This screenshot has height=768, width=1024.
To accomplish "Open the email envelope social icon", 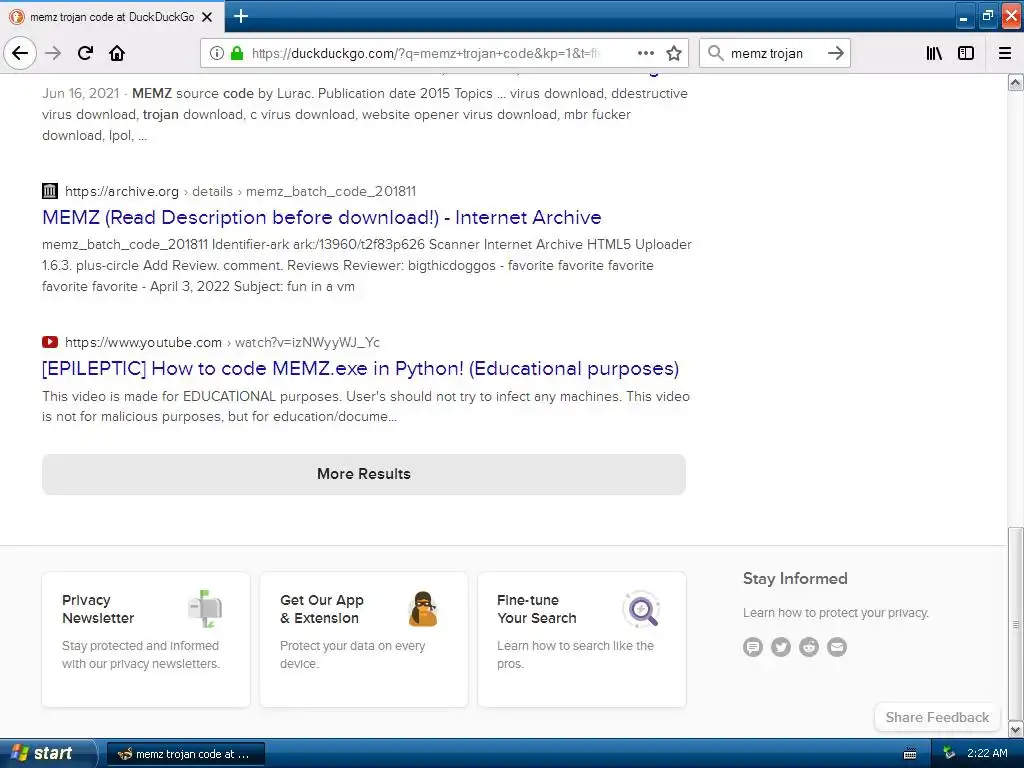I will tap(837, 647).
